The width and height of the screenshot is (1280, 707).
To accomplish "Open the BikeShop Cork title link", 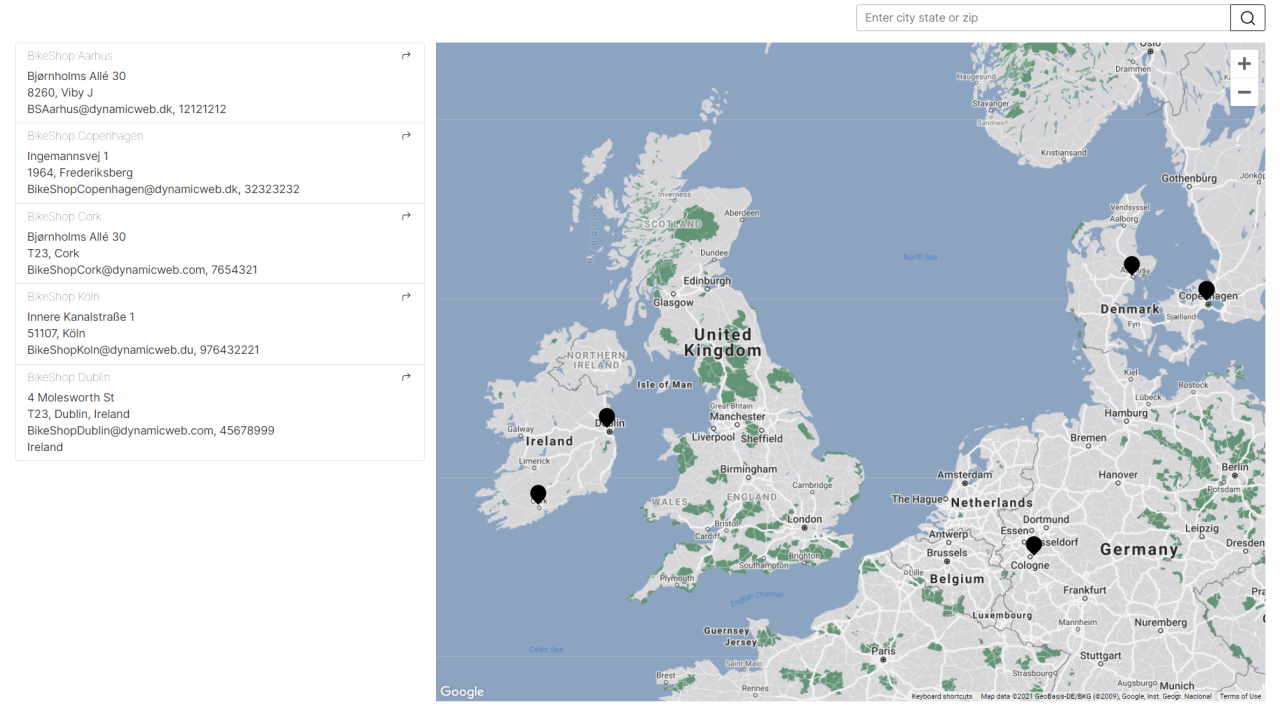I will click(x=64, y=217).
